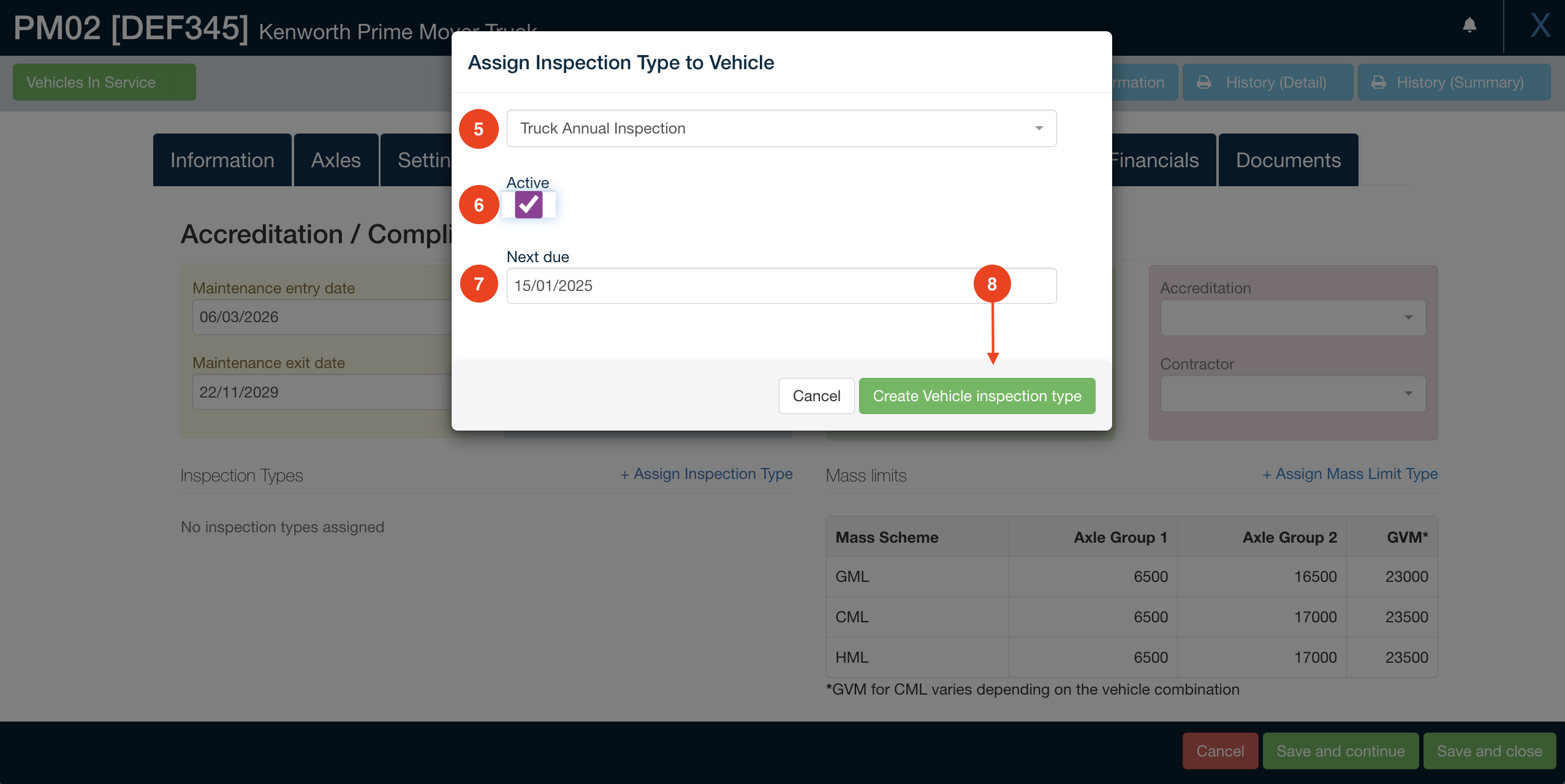Click the printer icon on History (Summary)
The height and width of the screenshot is (784, 1565).
(x=1378, y=82)
